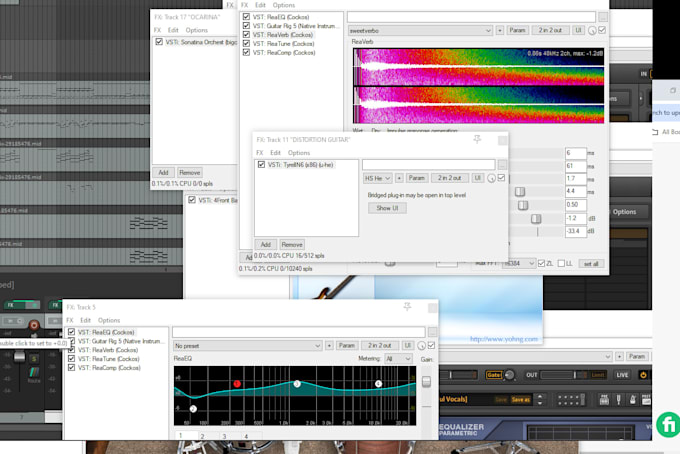Toggle ReaComp checkbox in the top FX window

(x=246, y=52)
